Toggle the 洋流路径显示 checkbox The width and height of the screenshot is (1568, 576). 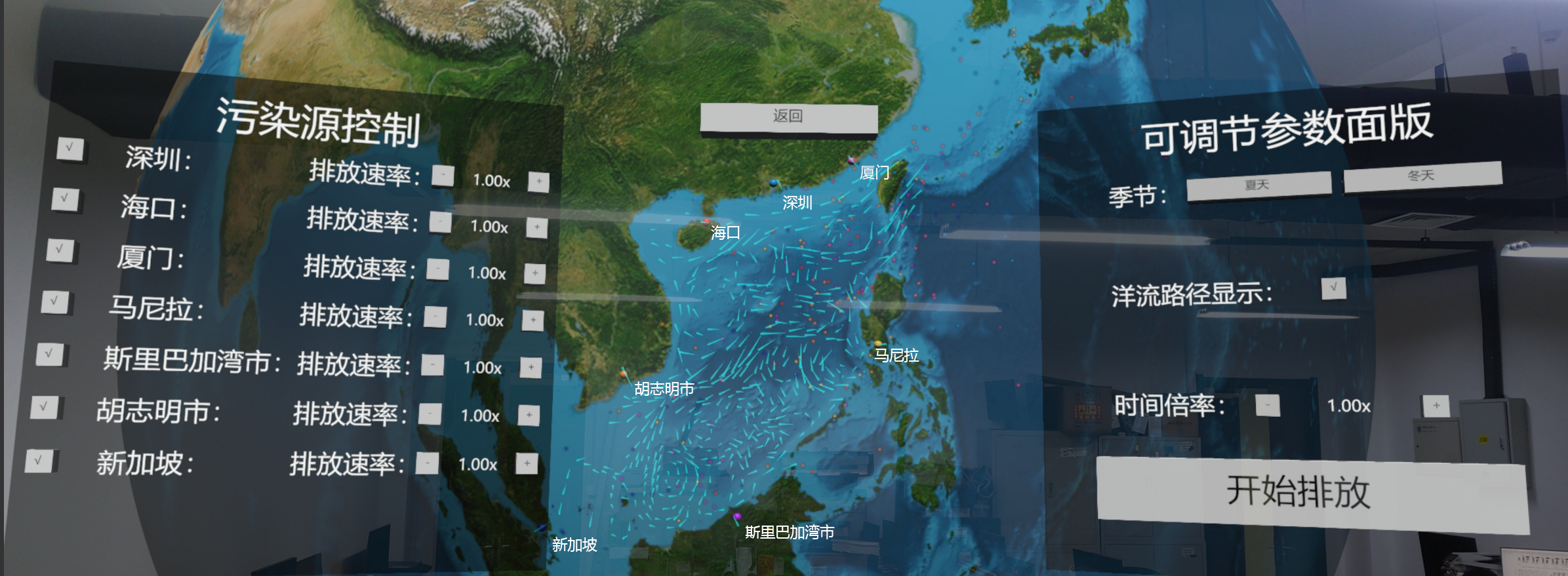click(x=1333, y=288)
